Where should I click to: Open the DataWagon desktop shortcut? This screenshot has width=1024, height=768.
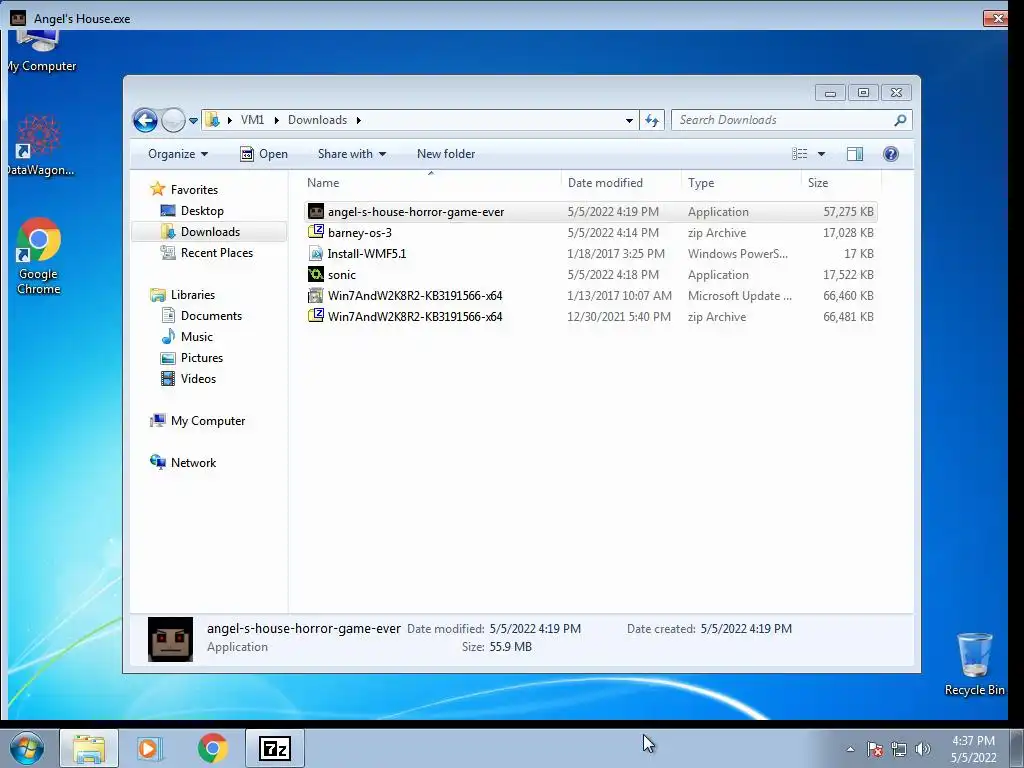pyautogui.click(x=39, y=145)
